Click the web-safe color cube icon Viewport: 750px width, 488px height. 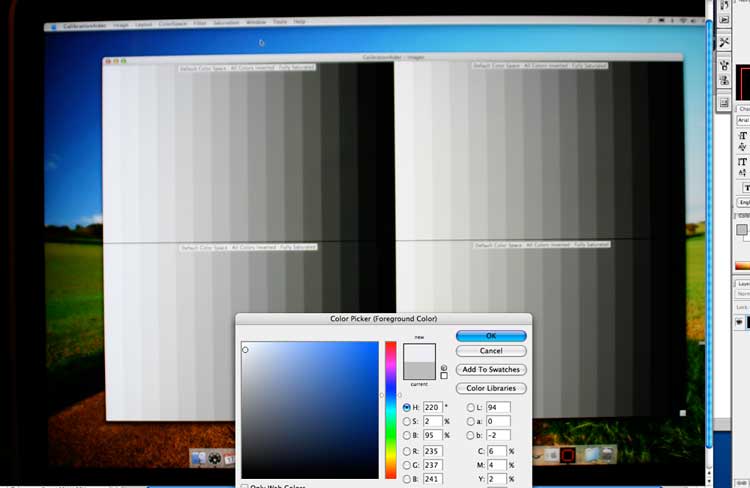pos(444,368)
